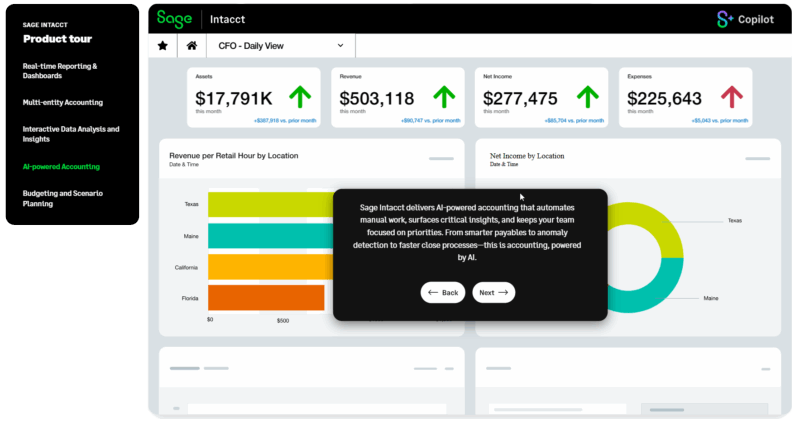Click the $500 axis label

(x=283, y=320)
